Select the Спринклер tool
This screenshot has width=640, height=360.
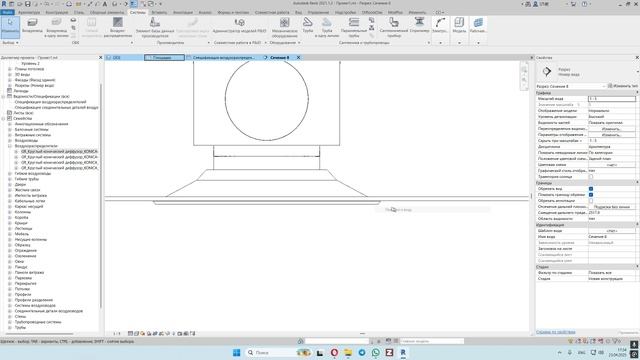pos(419,26)
